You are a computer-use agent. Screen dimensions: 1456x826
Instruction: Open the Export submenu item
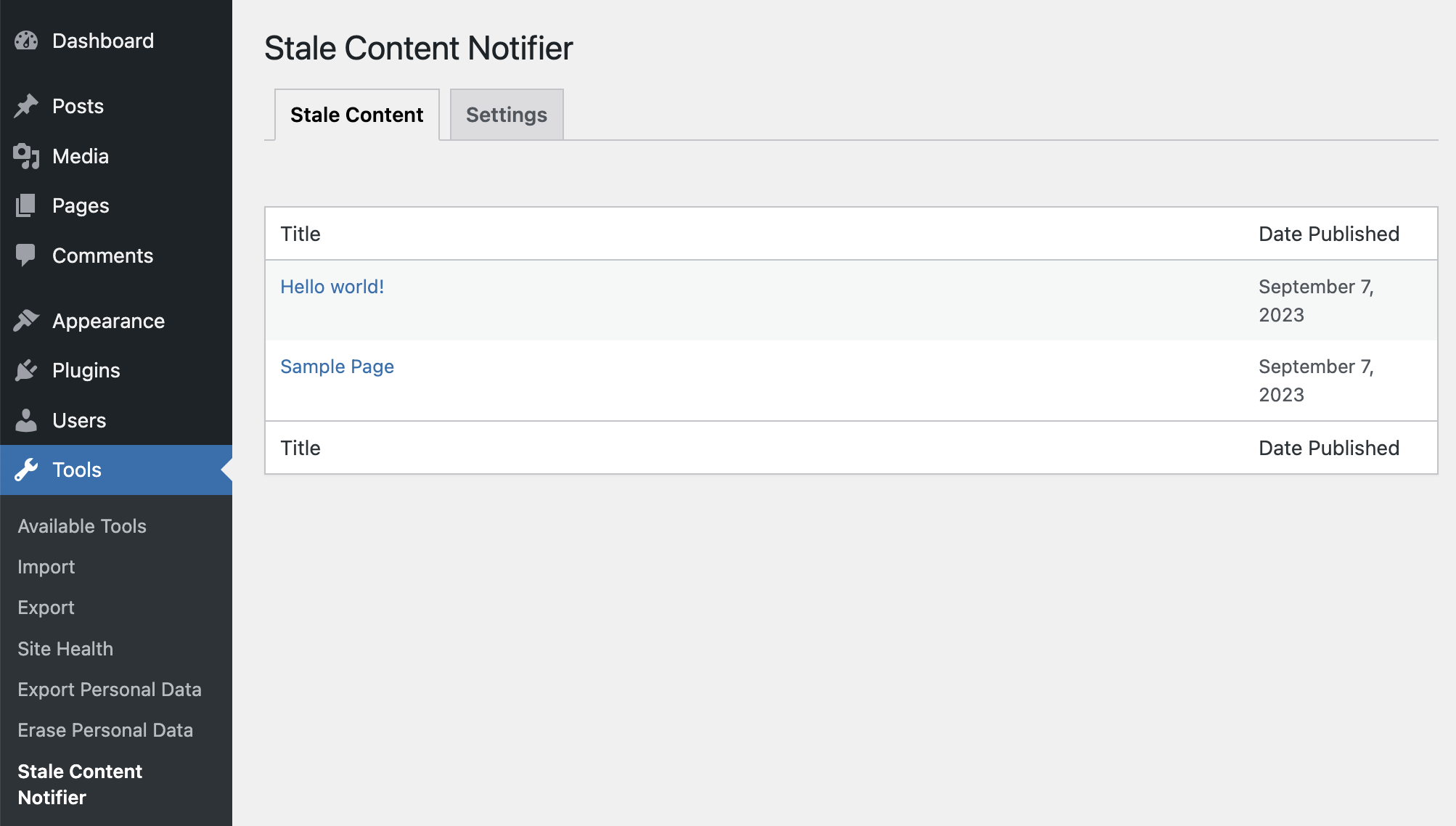tap(46, 608)
